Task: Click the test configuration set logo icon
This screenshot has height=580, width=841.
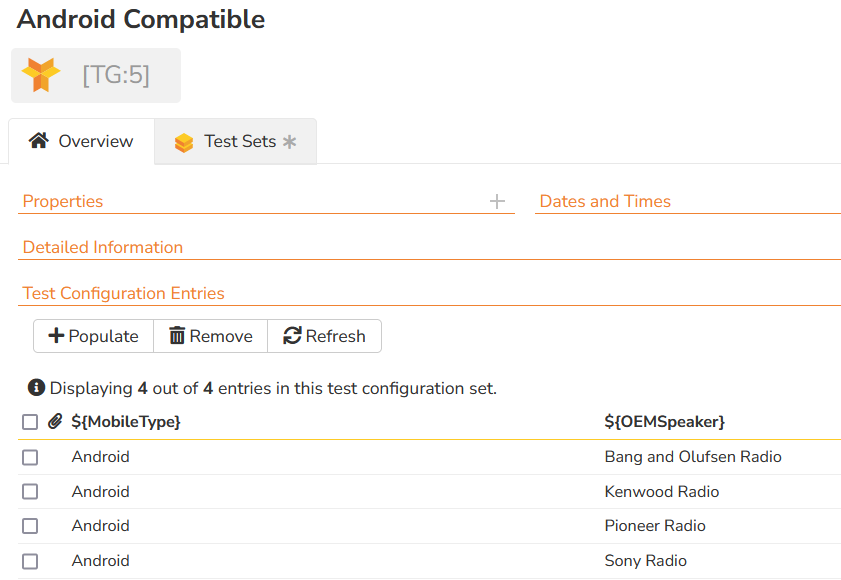Action: 41,75
